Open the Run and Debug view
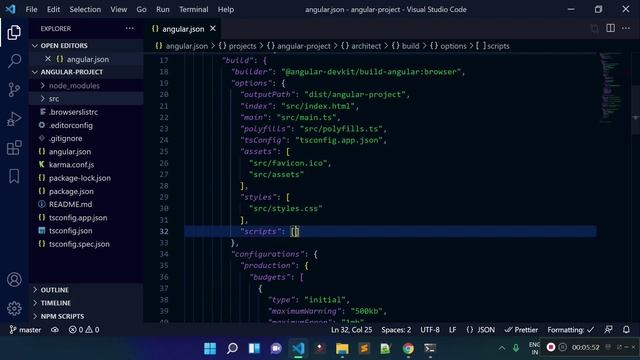 click(14, 119)
